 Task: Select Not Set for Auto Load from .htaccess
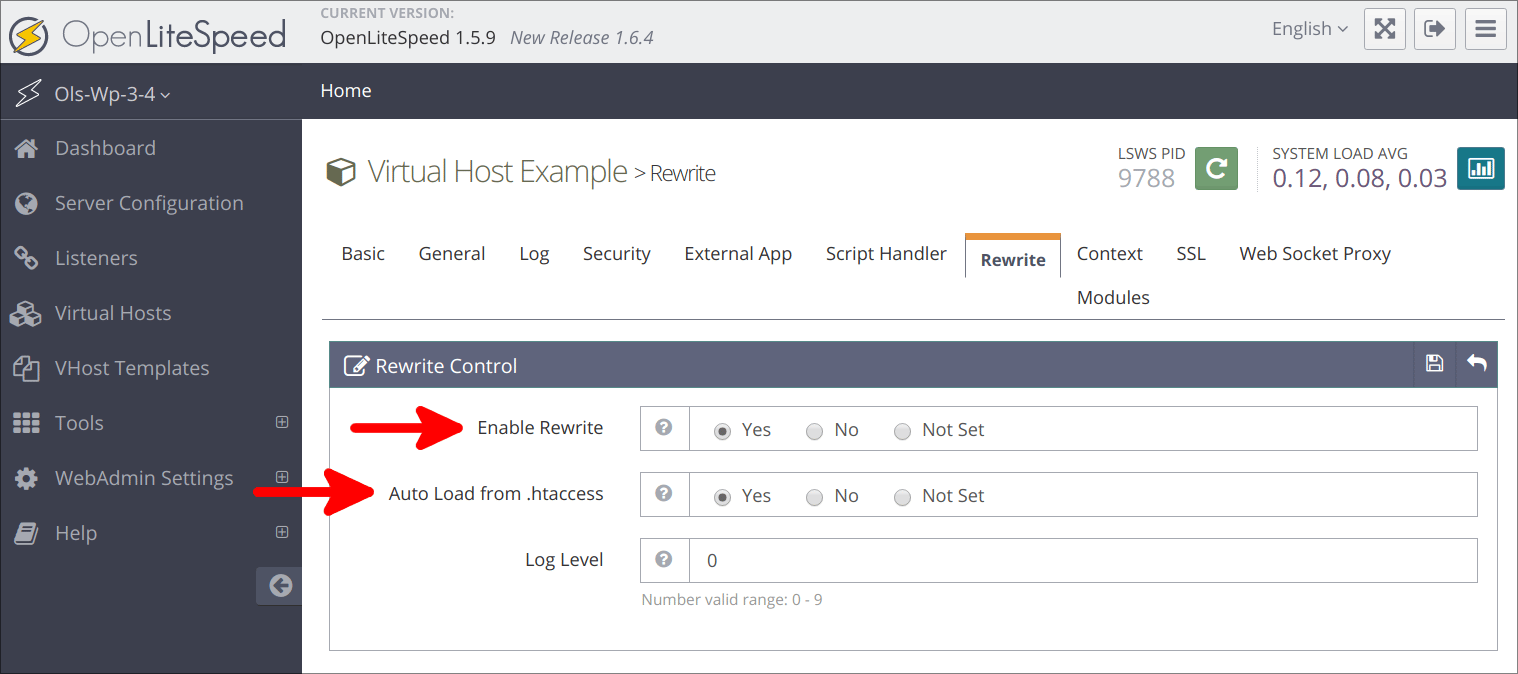click(x=902, y=497)
